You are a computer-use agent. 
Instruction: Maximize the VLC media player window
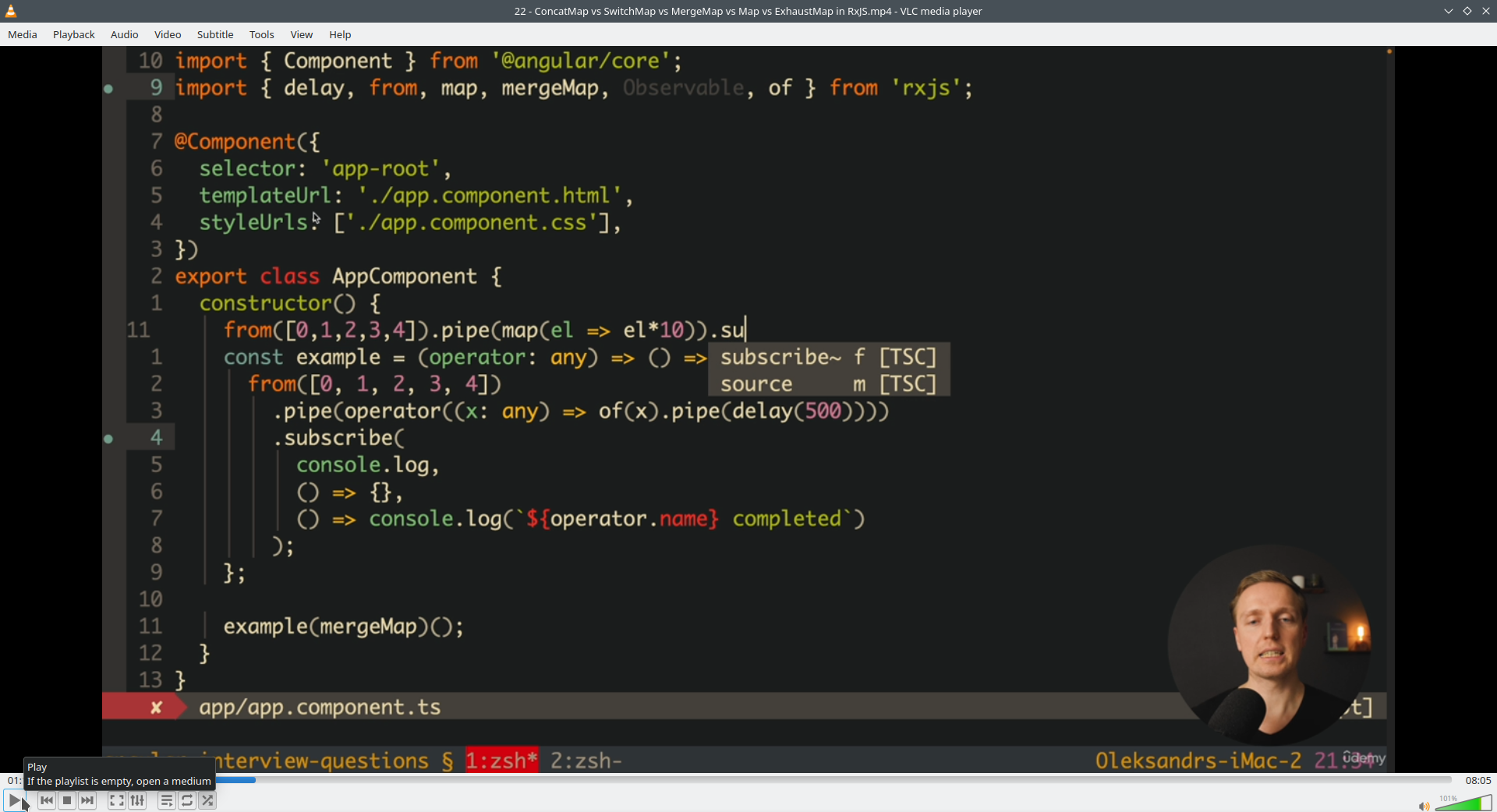point(1467,11)
